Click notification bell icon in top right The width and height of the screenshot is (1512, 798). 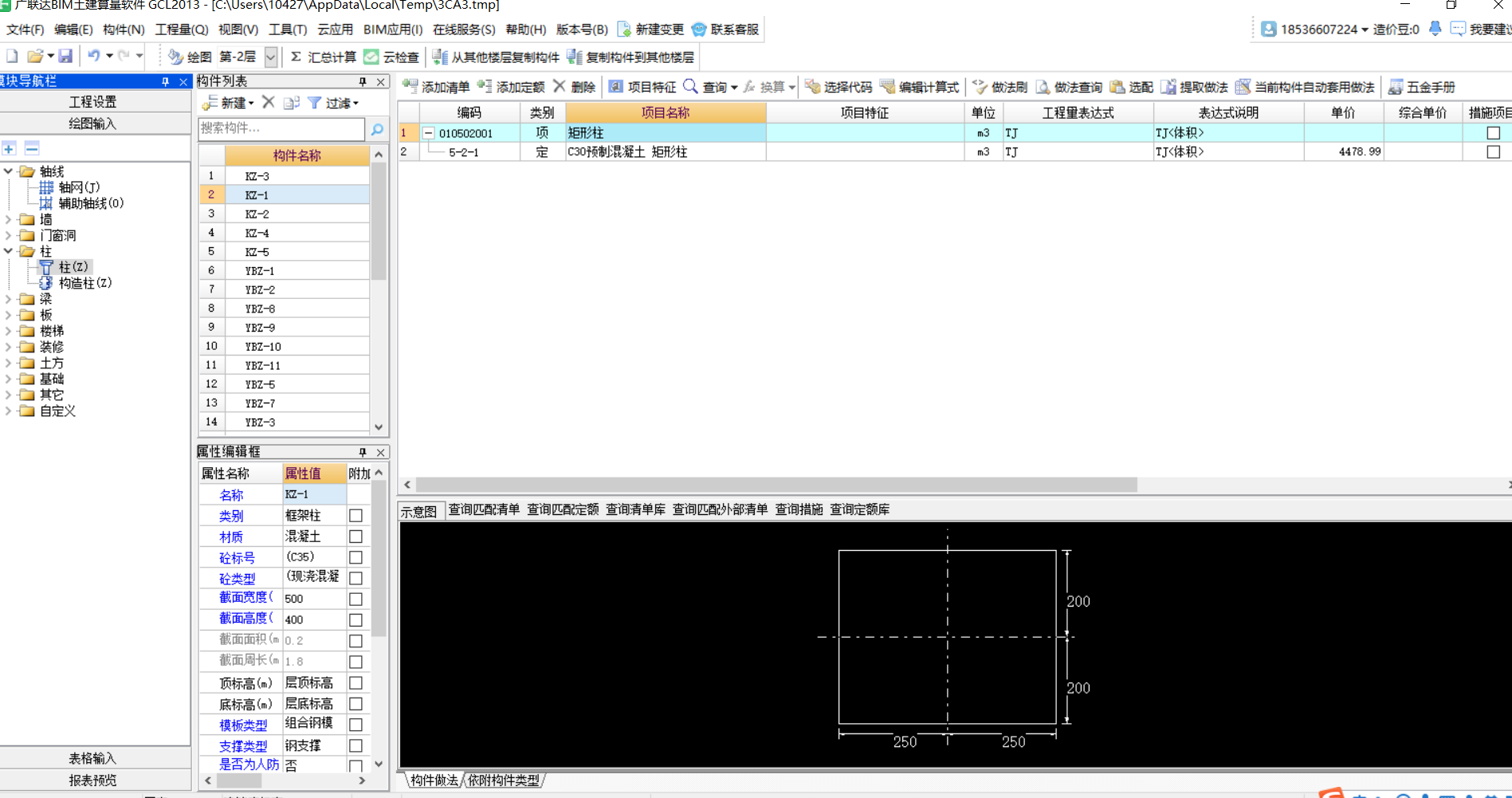pos(1435,29)
